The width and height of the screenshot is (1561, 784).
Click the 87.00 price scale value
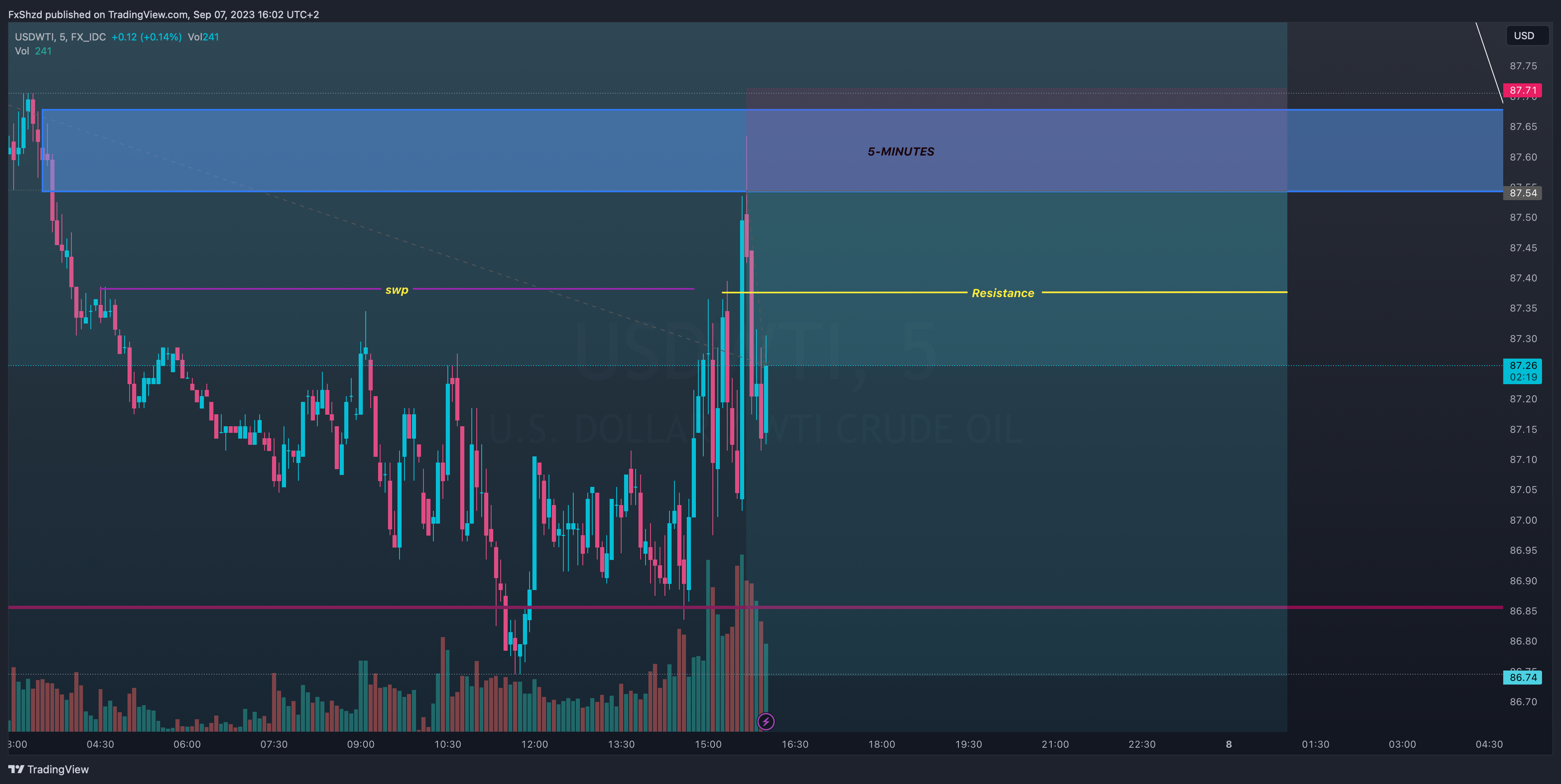(1523, 520)
